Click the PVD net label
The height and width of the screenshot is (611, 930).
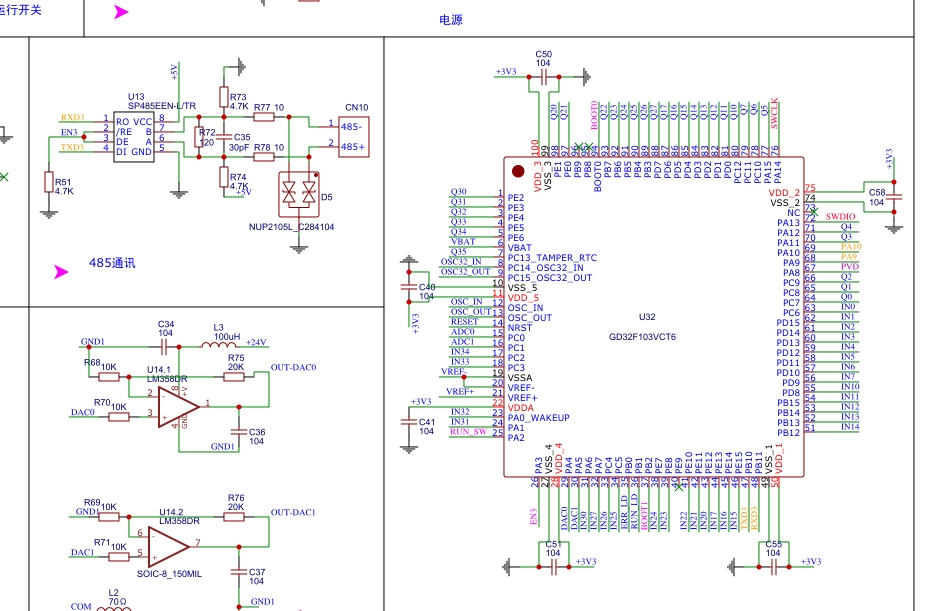(x=849, y=266)
